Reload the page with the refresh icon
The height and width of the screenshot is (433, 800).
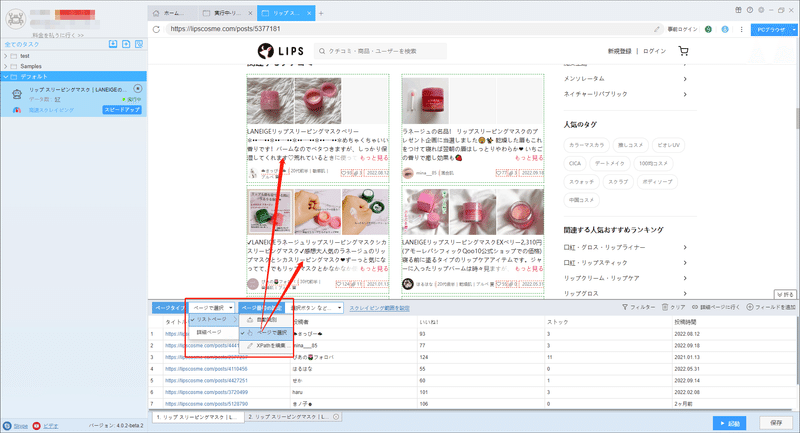point(156,29)
